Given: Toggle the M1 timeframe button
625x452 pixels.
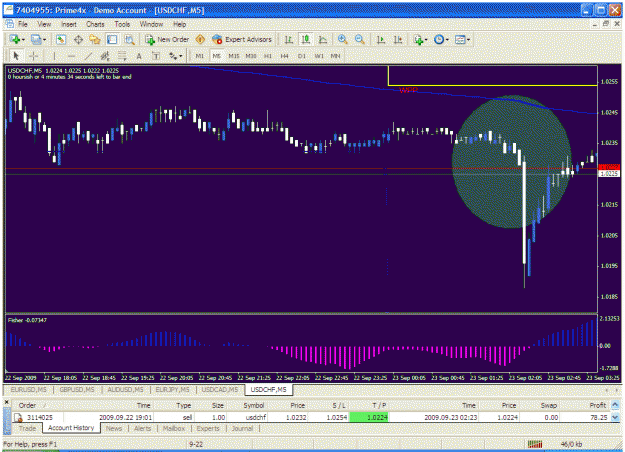Looking at the screenshot, I should pyautogui.click(x=199, y=56).
